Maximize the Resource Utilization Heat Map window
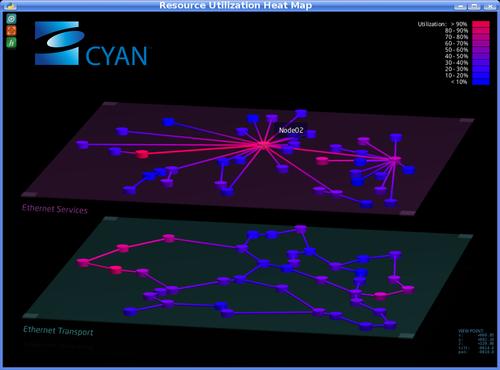500x370 pixels. point(475,6)
